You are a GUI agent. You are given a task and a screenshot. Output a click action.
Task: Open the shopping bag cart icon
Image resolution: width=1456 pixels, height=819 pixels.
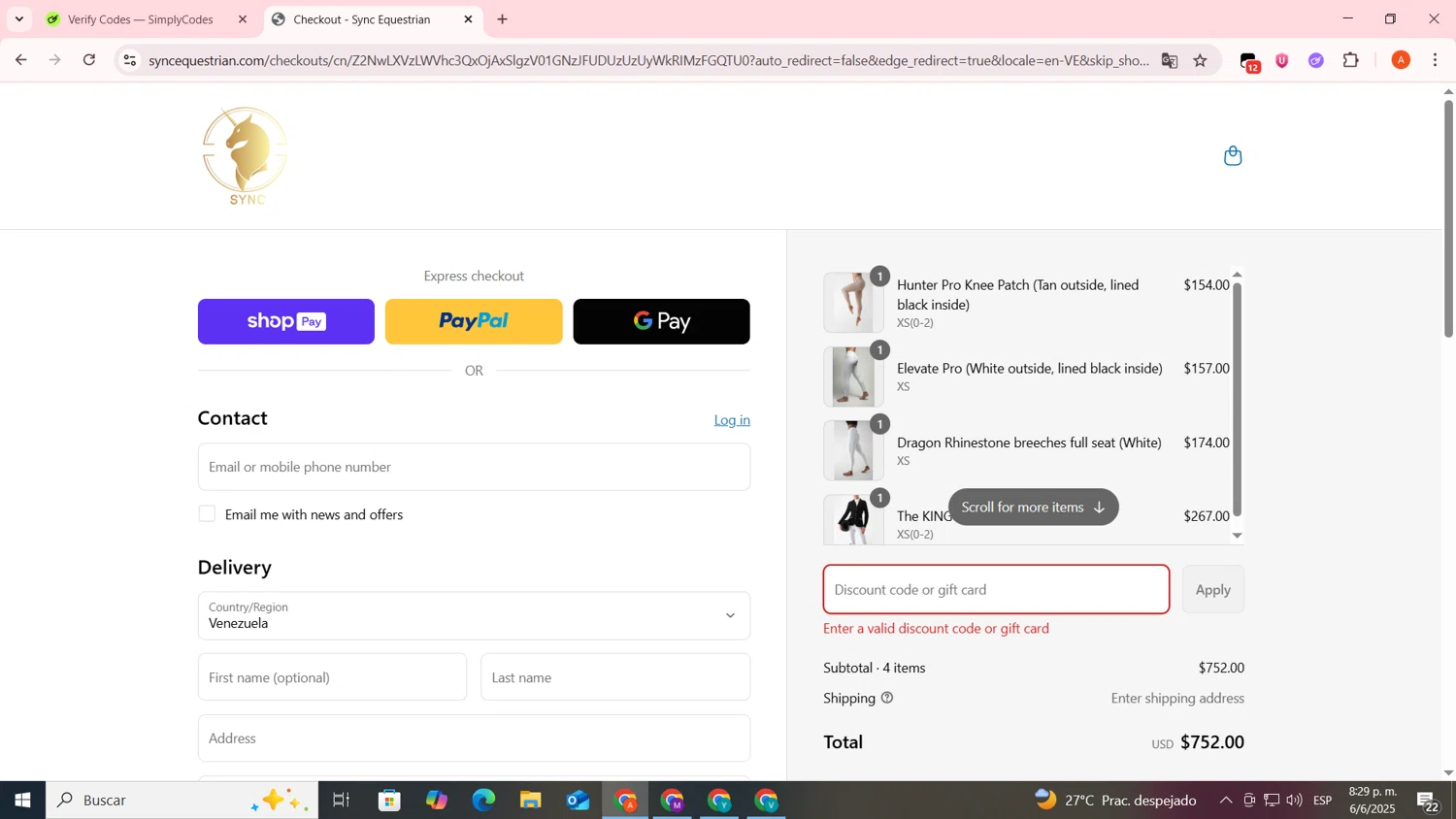pos(1233,155)
